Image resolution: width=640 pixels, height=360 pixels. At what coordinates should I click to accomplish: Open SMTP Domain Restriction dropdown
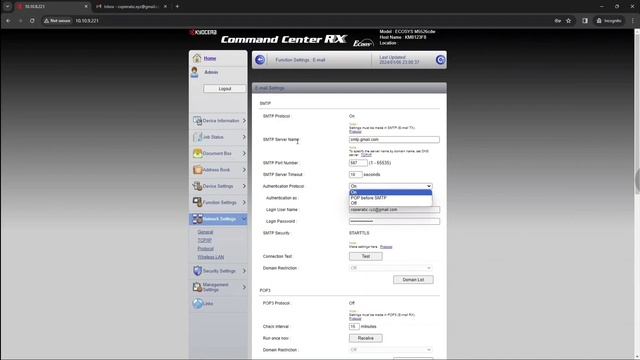tap(391, 268)
